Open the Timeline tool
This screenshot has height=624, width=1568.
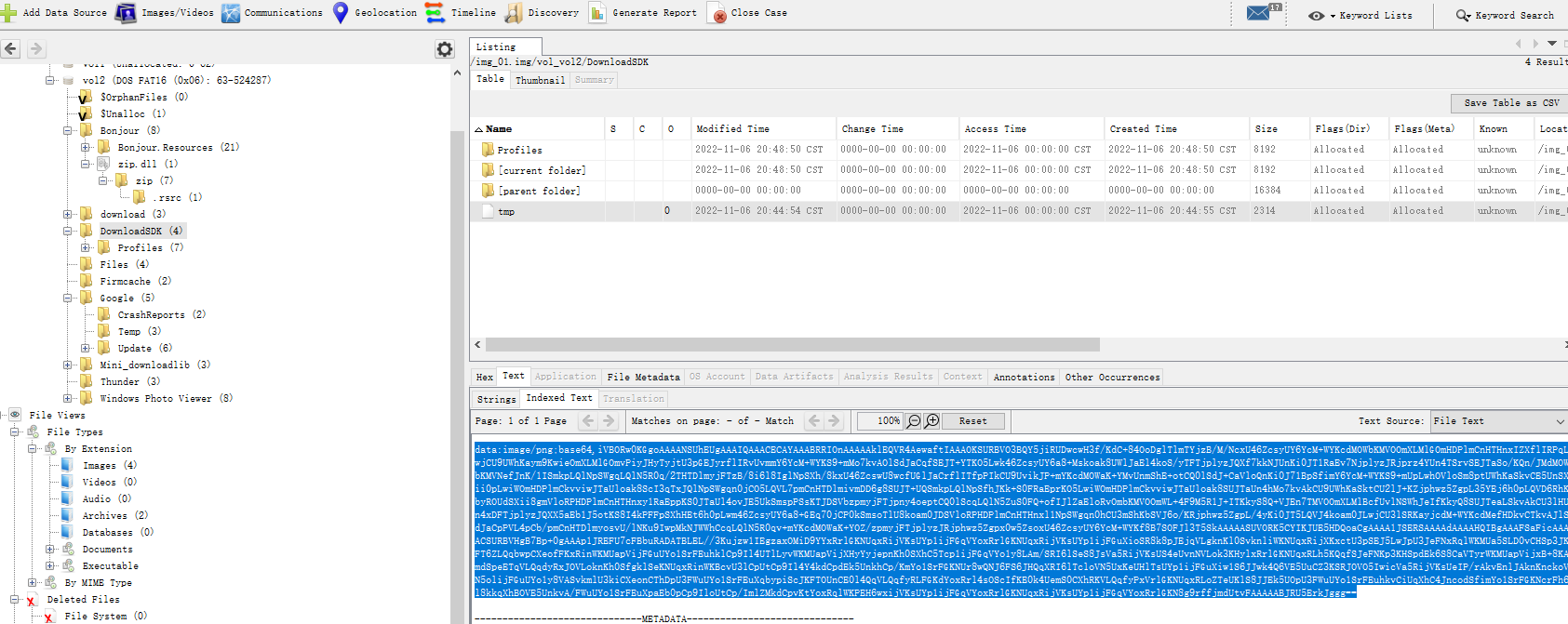[435, 13]
